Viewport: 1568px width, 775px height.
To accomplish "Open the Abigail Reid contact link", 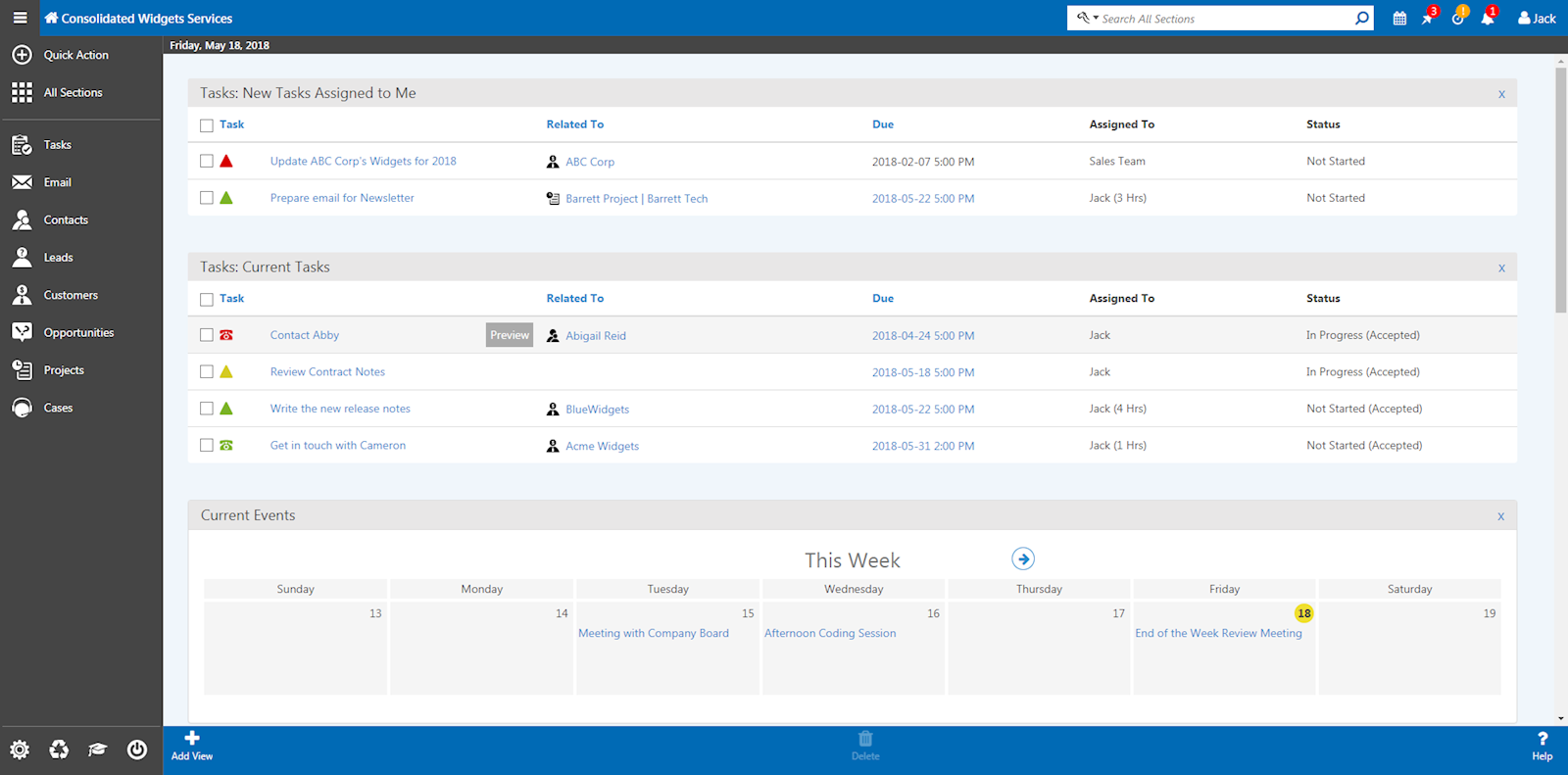I will tap(596, 335).
